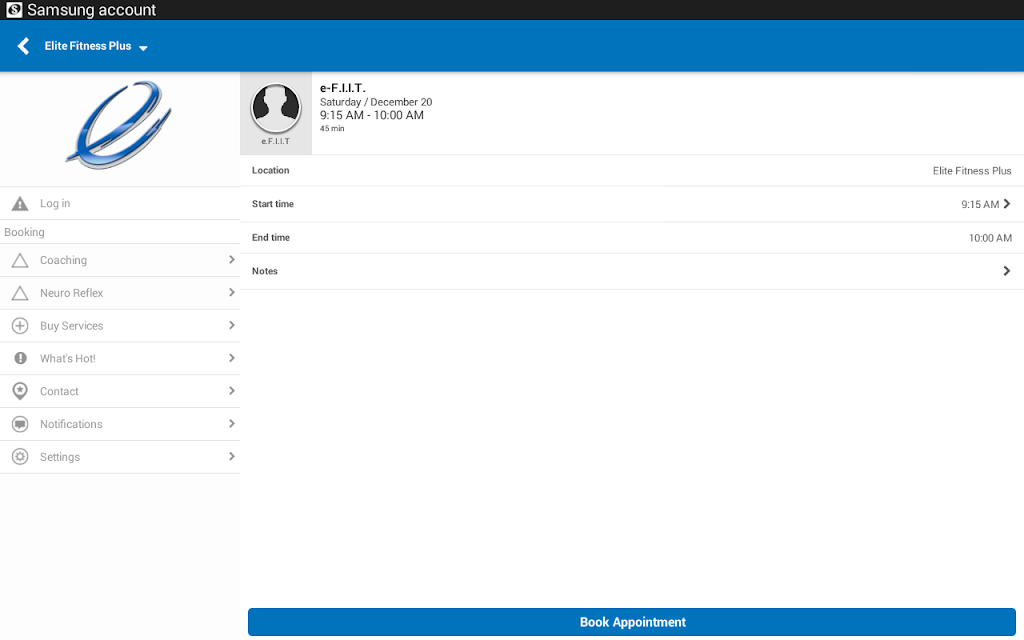The width and height of the screenshot is (1024, 640).
Task: Select the End time label
Action: coord(271,238)
